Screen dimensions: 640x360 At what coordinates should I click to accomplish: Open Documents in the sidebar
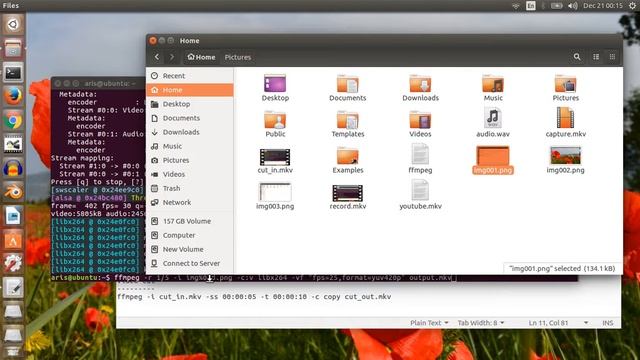click(x=190, y=118)
